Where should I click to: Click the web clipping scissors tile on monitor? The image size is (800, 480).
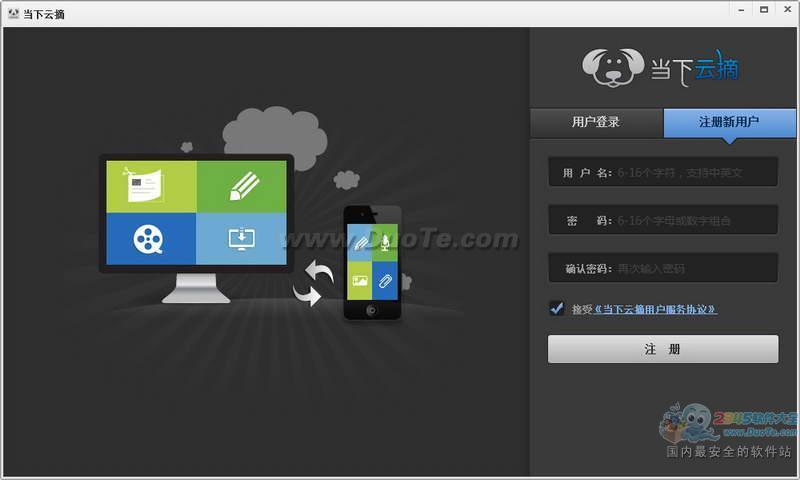click(x=151, y=186)
